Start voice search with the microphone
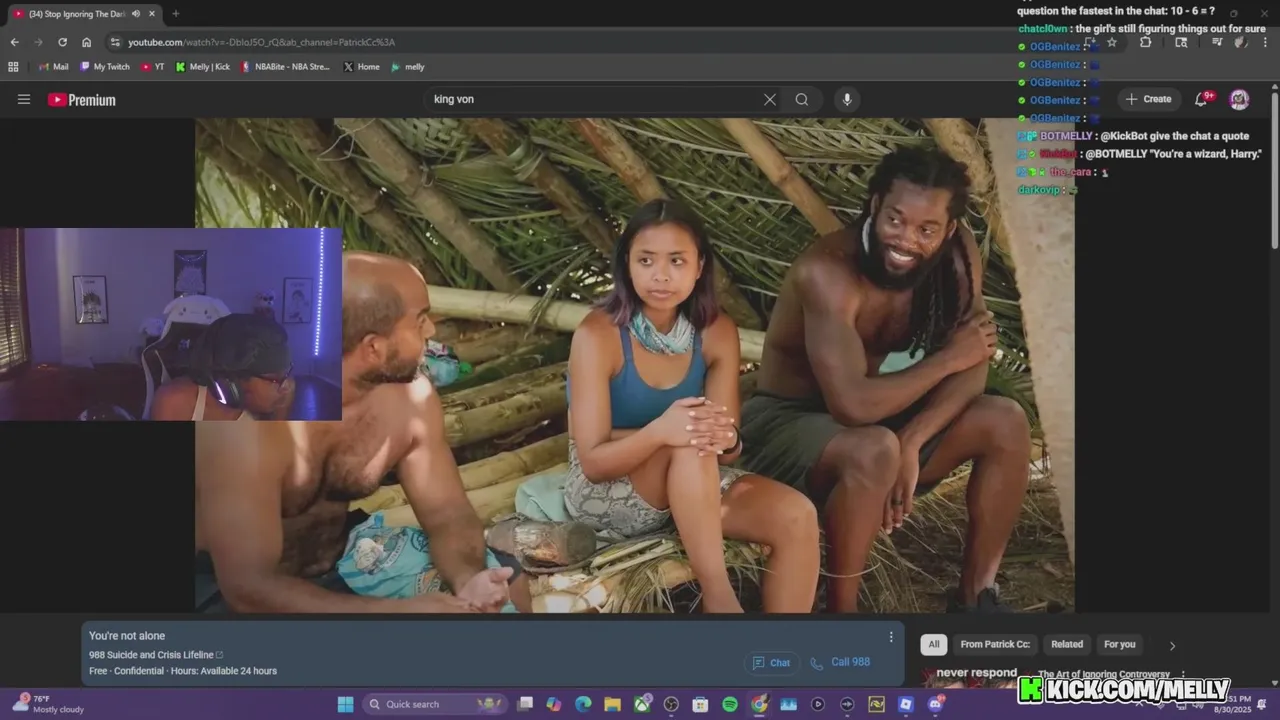Image resolution: width=1280 pixels, height=720 pixels. pyautogui.click(x=847, y=99)
